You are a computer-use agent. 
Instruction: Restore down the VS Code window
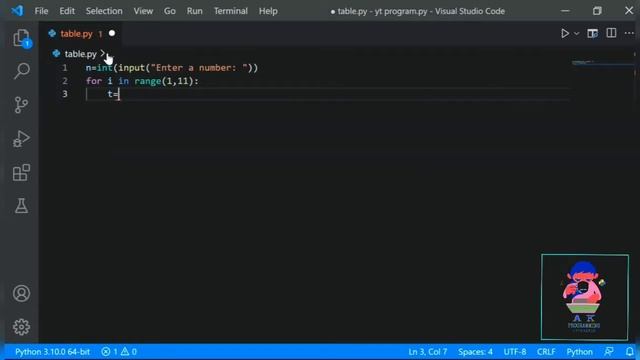point(597,11)
